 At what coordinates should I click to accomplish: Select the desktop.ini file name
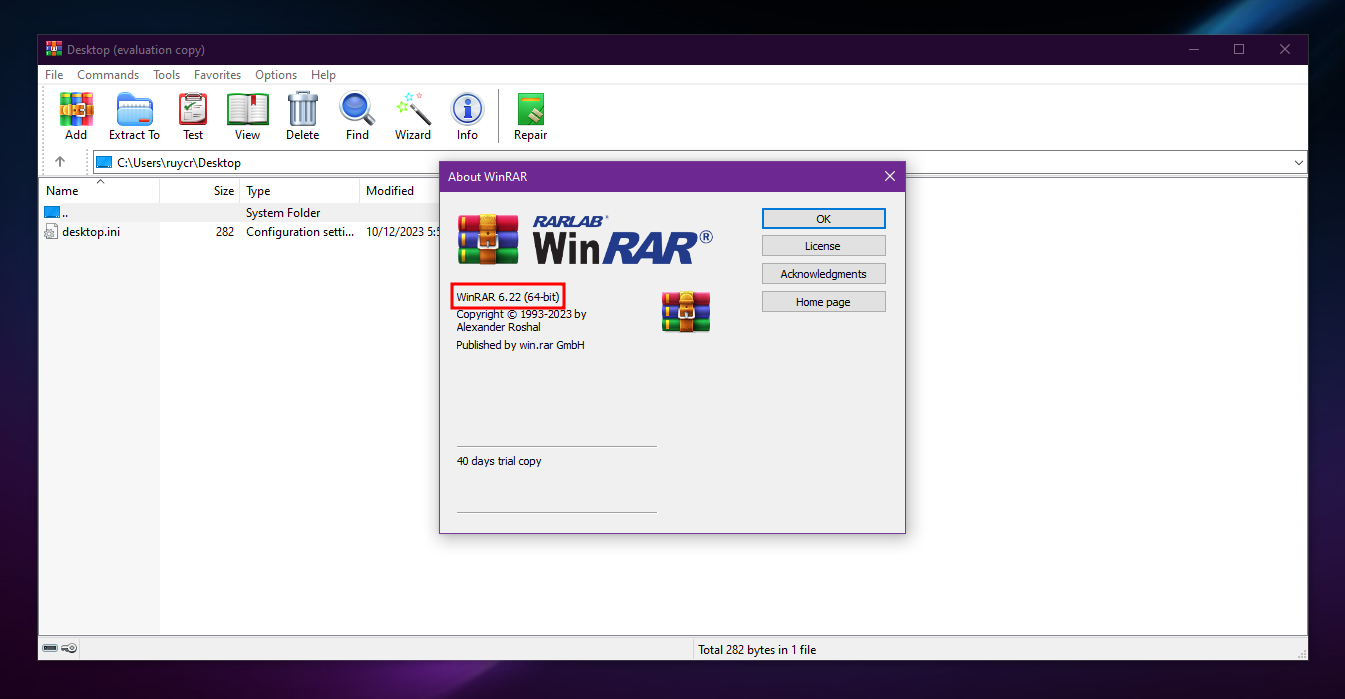pyautogui.click(x=91, y=232)
